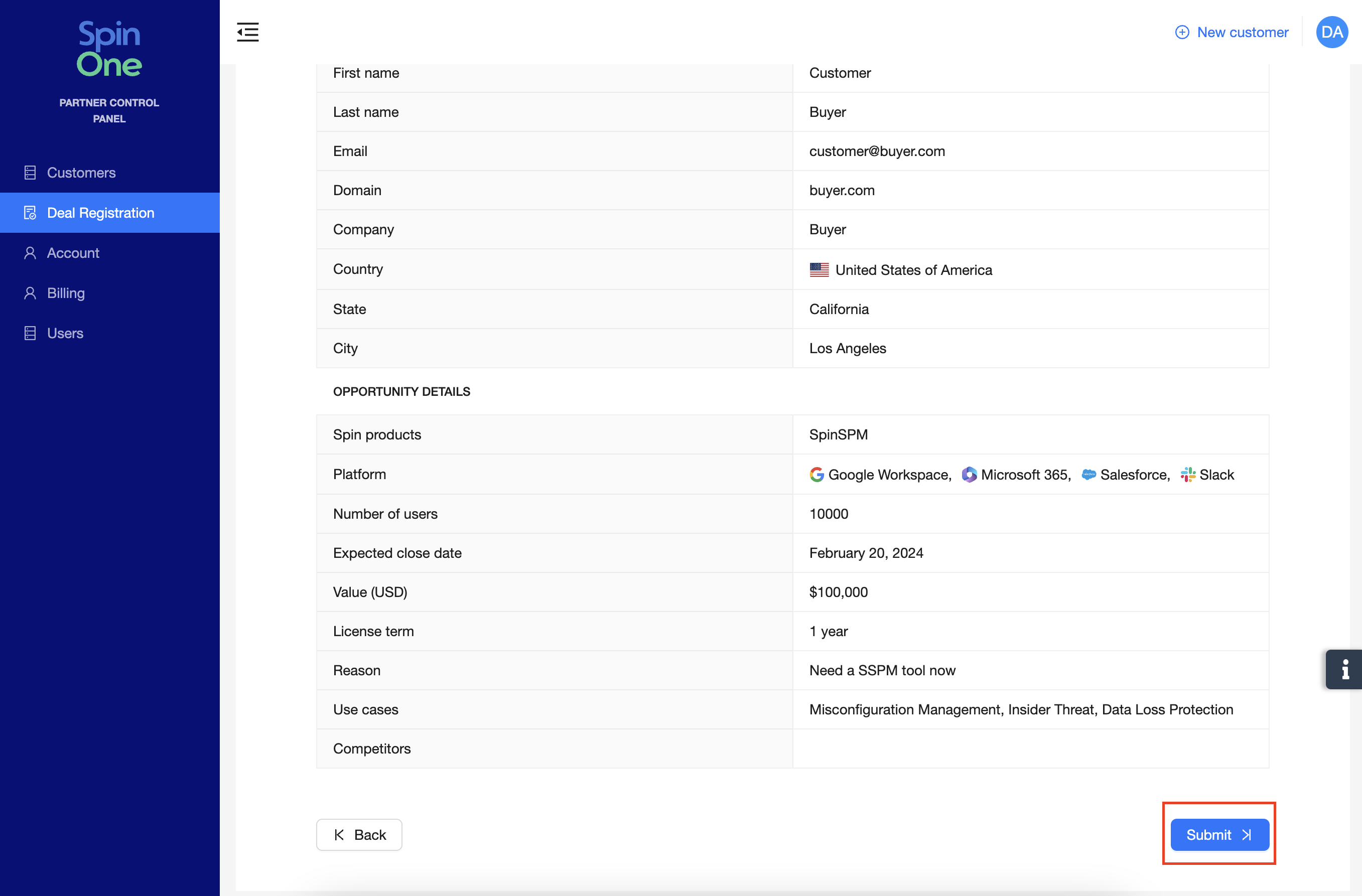Viewport: 1362px width, 896px height.
Task: Click the OPPORTUNITY DETAILS heading
Action: click(x=401, y=391)
